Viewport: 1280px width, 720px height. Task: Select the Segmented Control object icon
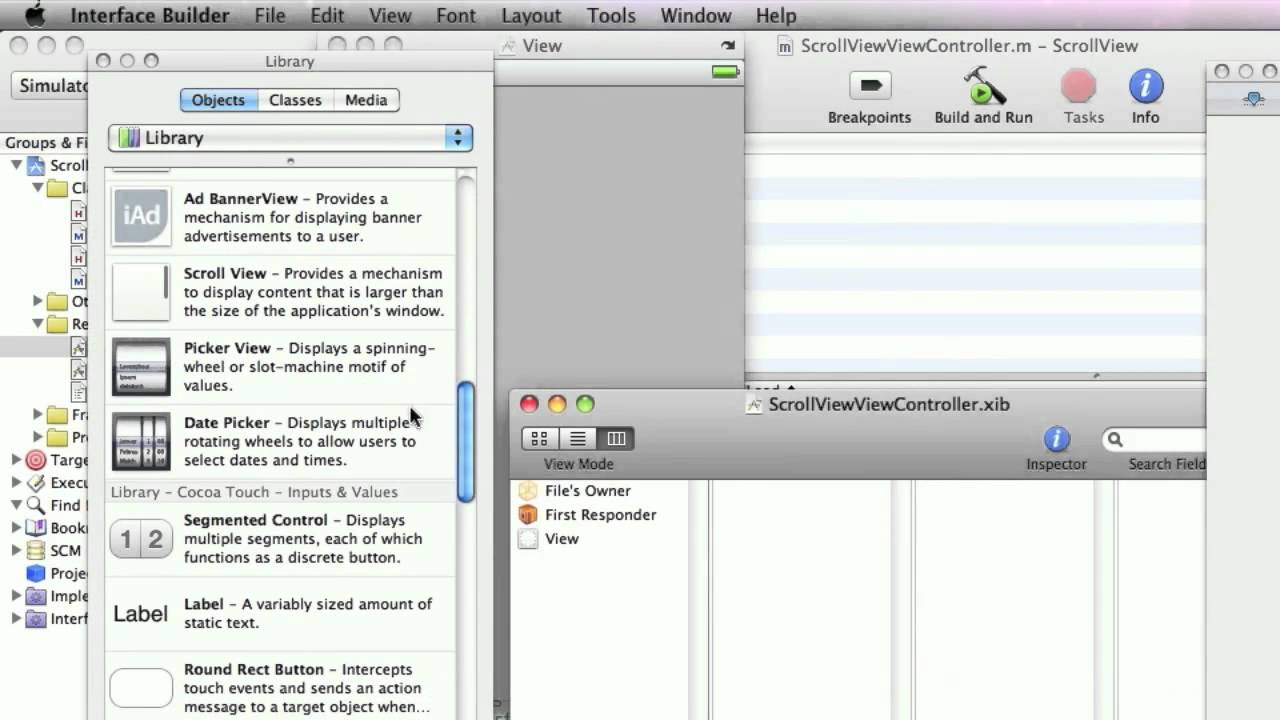(141, 539)
